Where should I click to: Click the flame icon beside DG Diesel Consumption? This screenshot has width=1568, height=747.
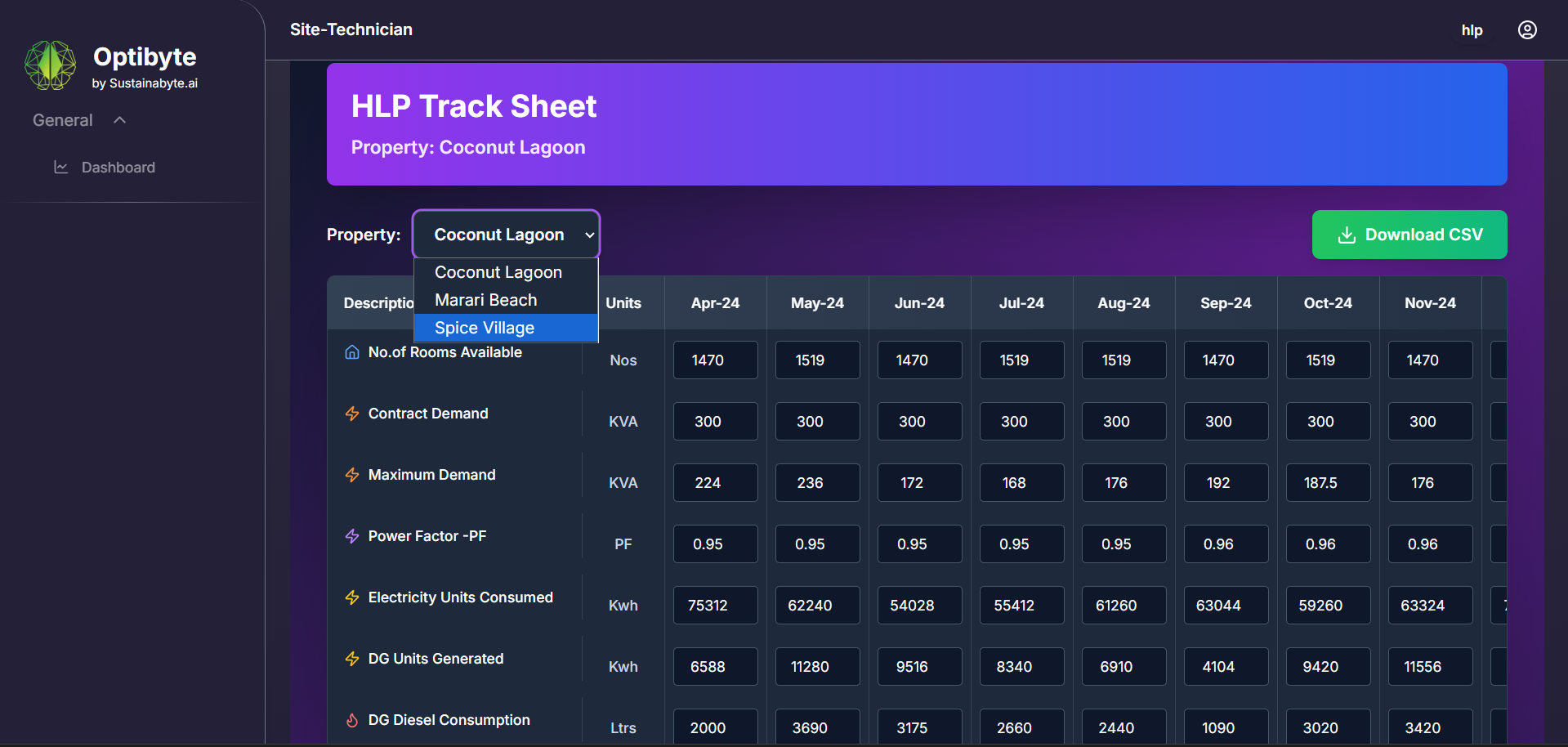(x=352, y=720)
